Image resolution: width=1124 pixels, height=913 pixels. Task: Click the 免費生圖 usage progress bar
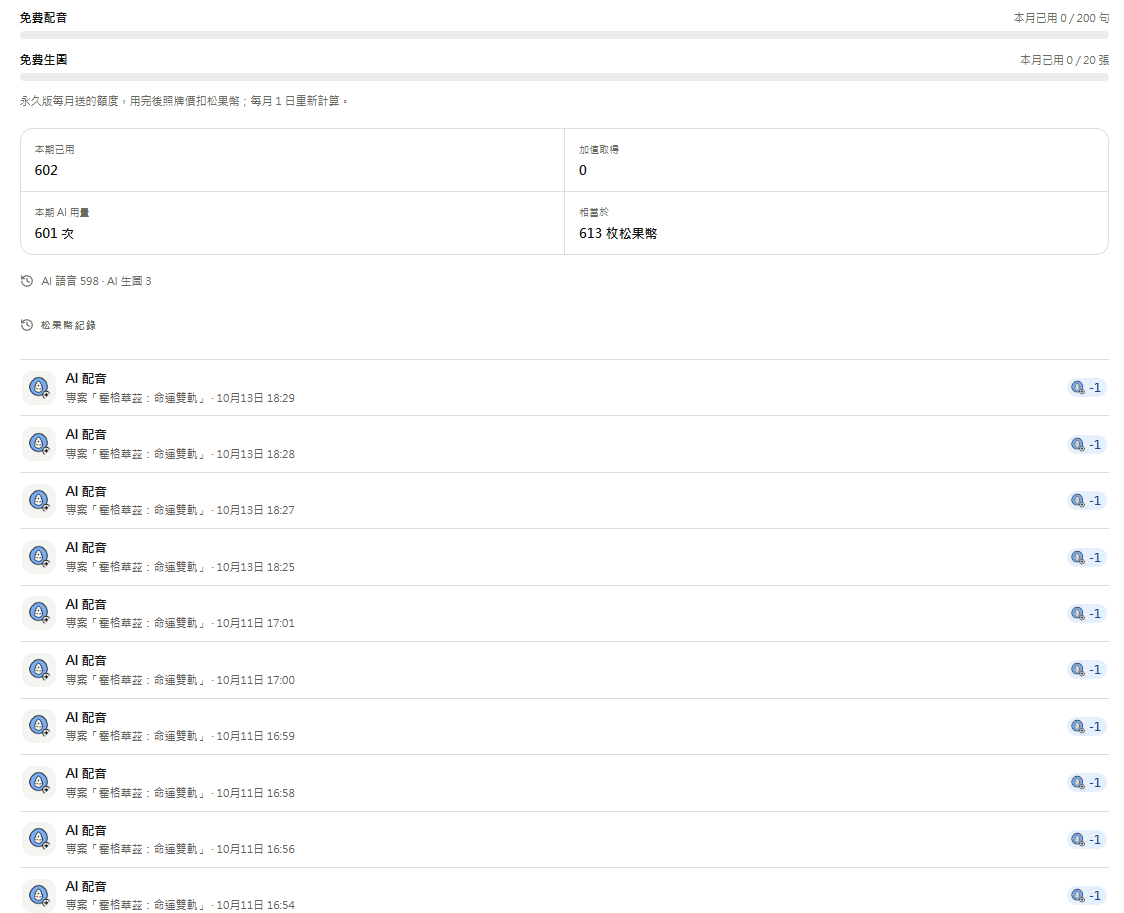564,77
